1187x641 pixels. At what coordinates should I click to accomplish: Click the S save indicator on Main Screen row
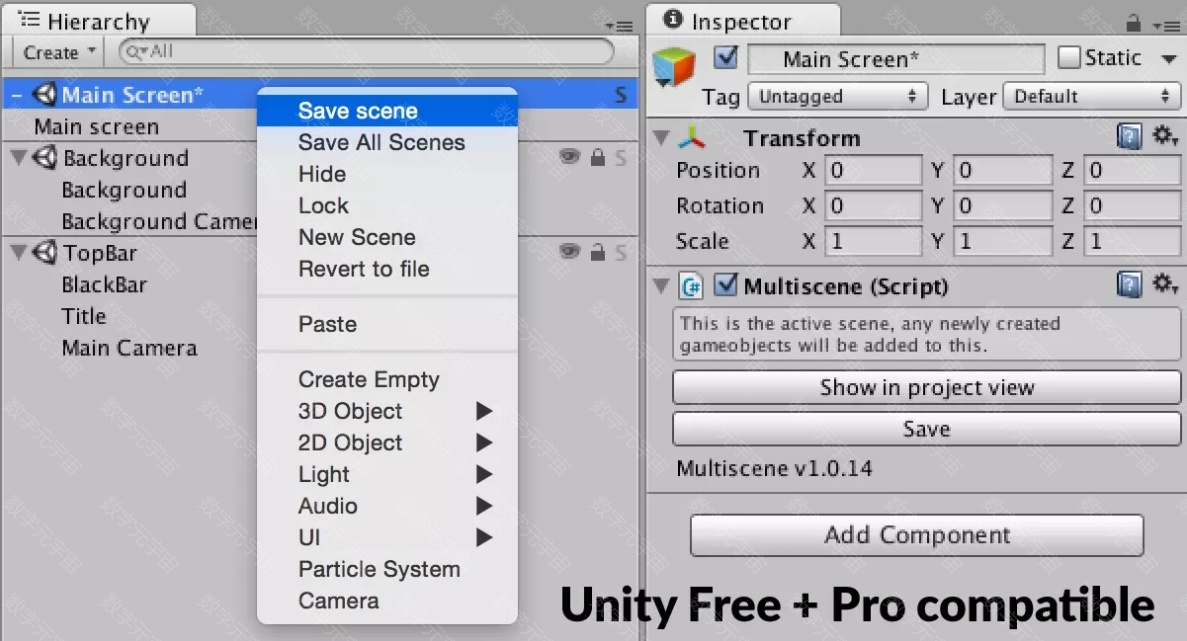tap(621, 95)
